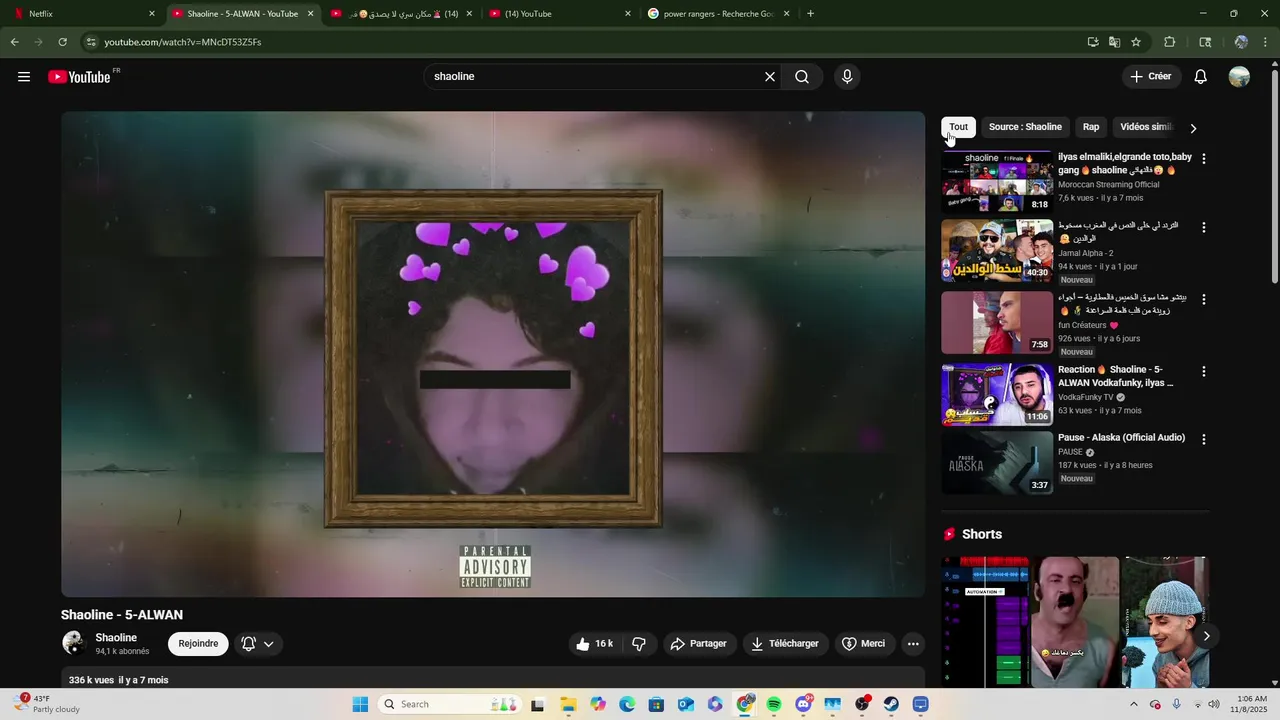Click the Télécharger download button
The image size is (1280, 720).
[x=785, y=644]
